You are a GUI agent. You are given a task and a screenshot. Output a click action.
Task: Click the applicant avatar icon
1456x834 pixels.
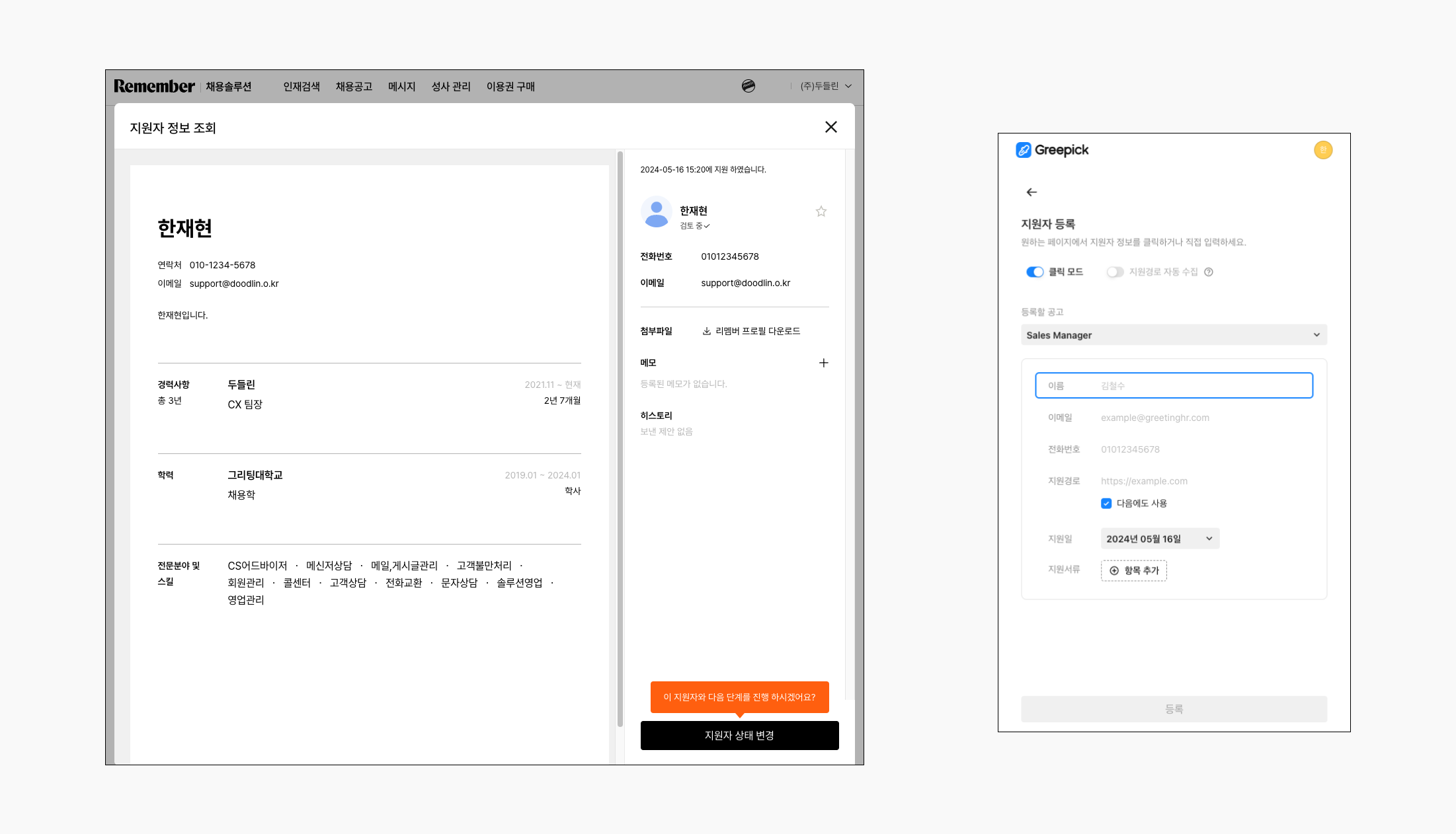coord(657,211)
